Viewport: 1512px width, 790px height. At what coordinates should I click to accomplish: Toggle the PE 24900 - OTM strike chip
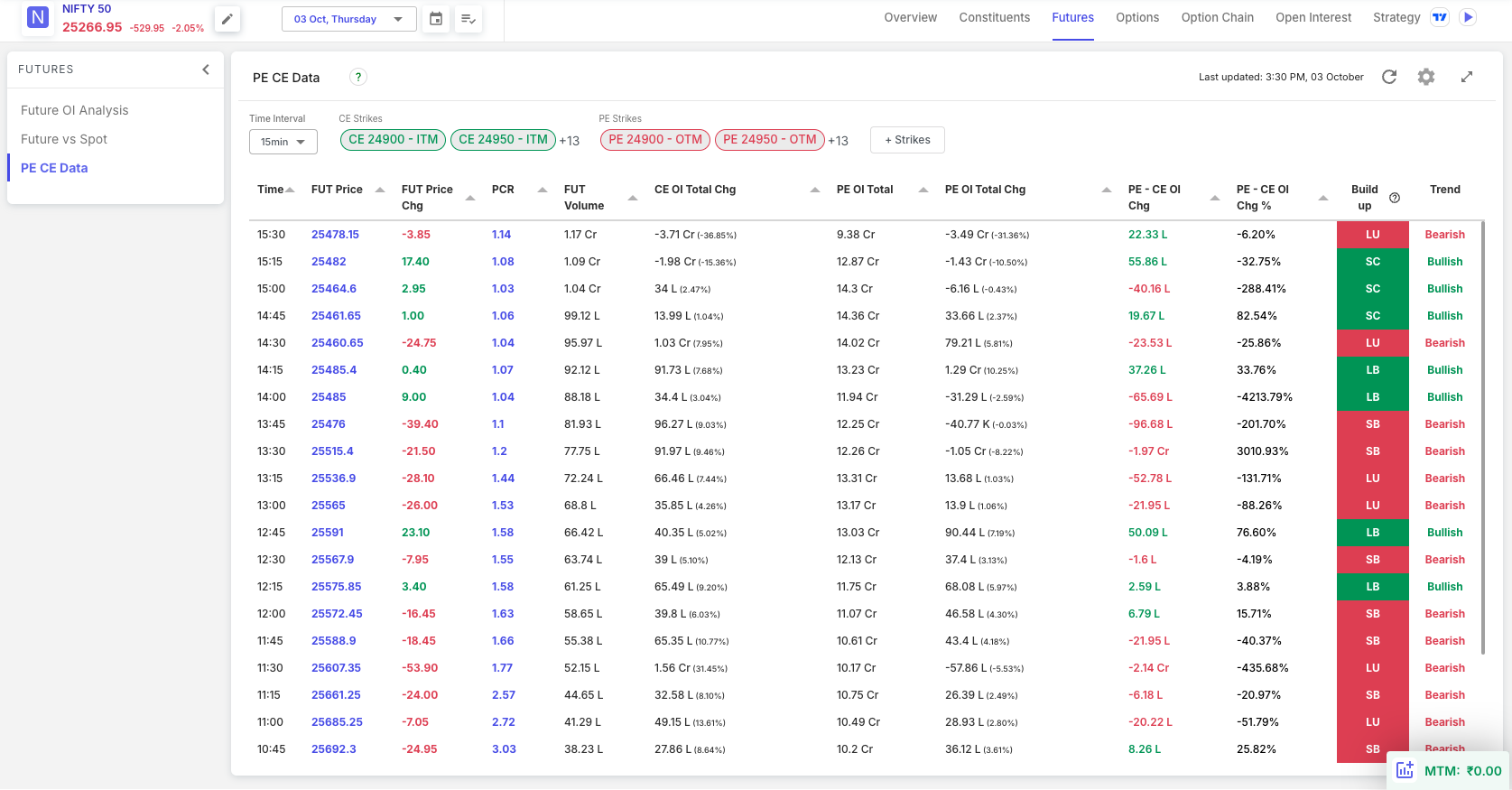tap(655, 140)
